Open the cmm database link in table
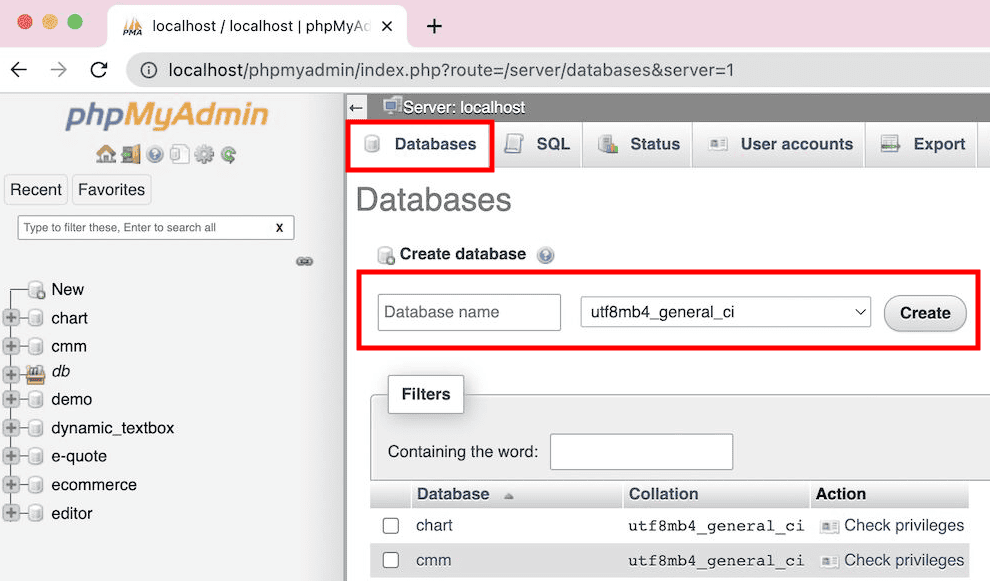The image size is (990, 581). [433, 560]
